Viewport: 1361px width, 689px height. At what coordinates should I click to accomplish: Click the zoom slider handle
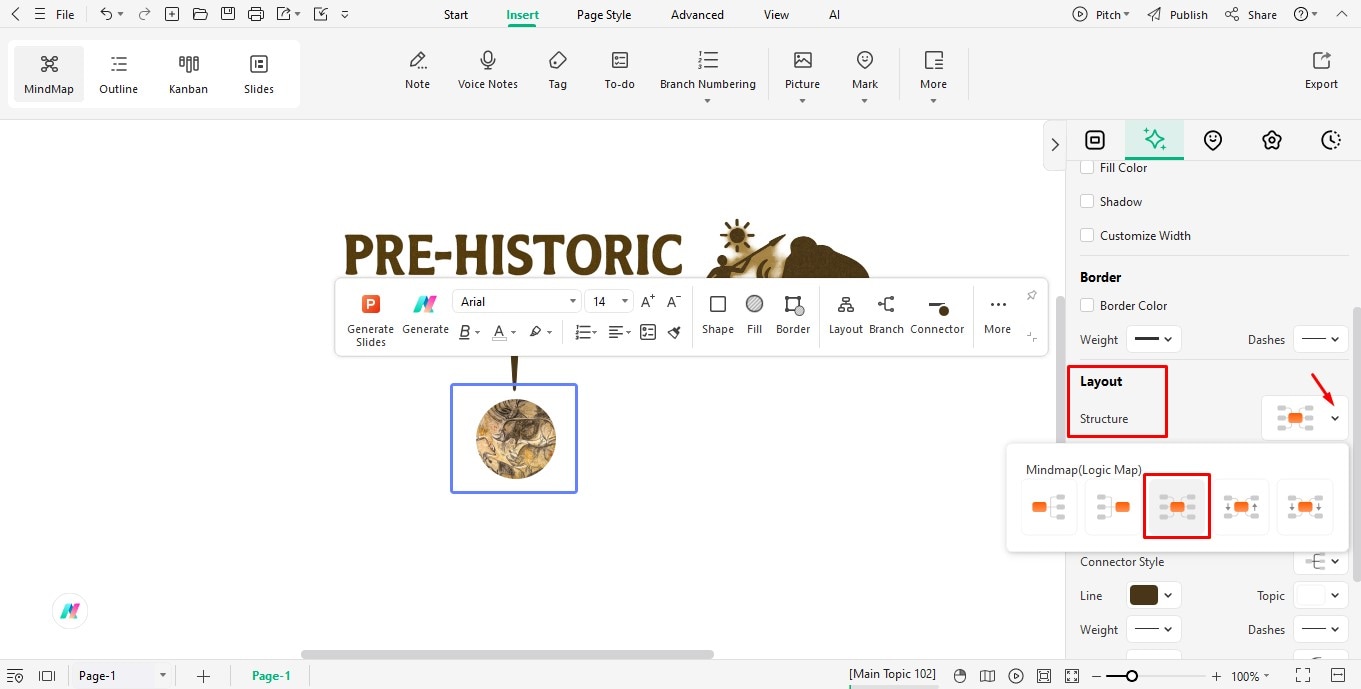tap(1132, 676)
